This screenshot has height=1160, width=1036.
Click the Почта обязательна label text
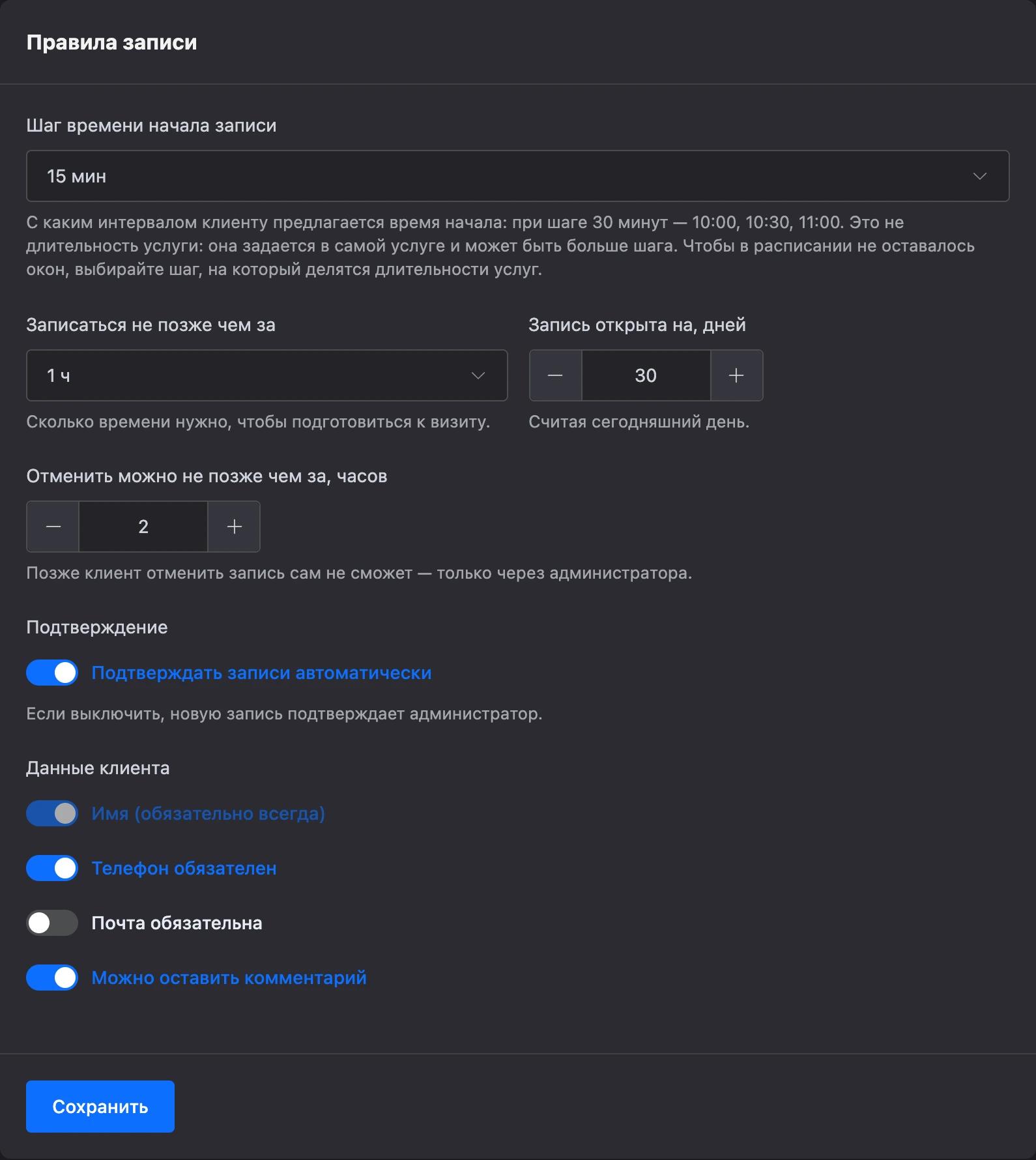(177, 923)
